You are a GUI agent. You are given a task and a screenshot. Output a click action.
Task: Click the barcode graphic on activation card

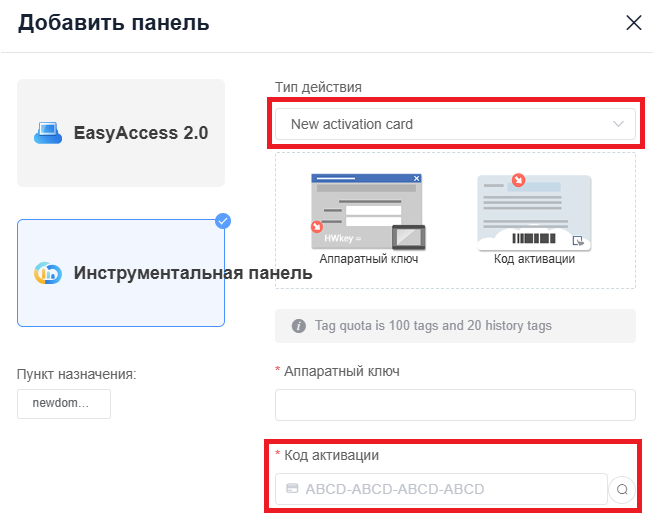coord(534,239)
